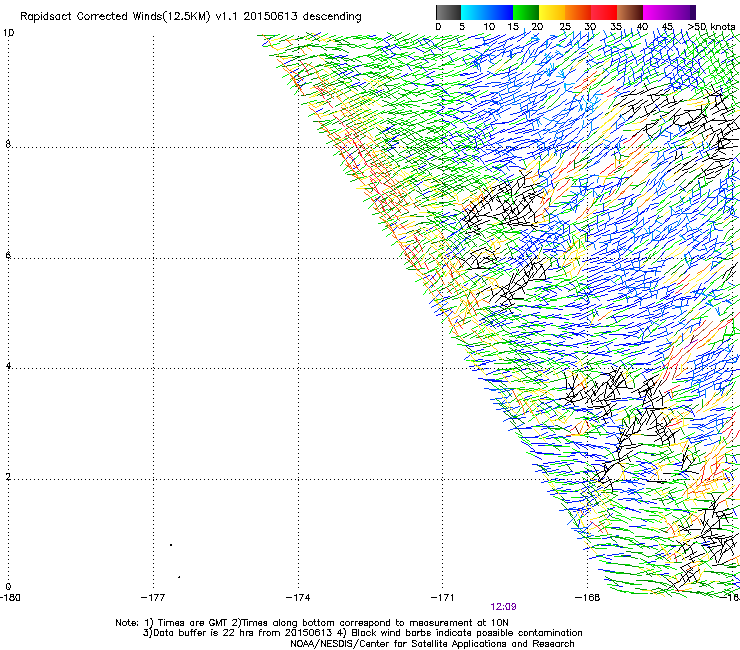
Task: Select the blue 10-15 knots color band
Action: 500,12
